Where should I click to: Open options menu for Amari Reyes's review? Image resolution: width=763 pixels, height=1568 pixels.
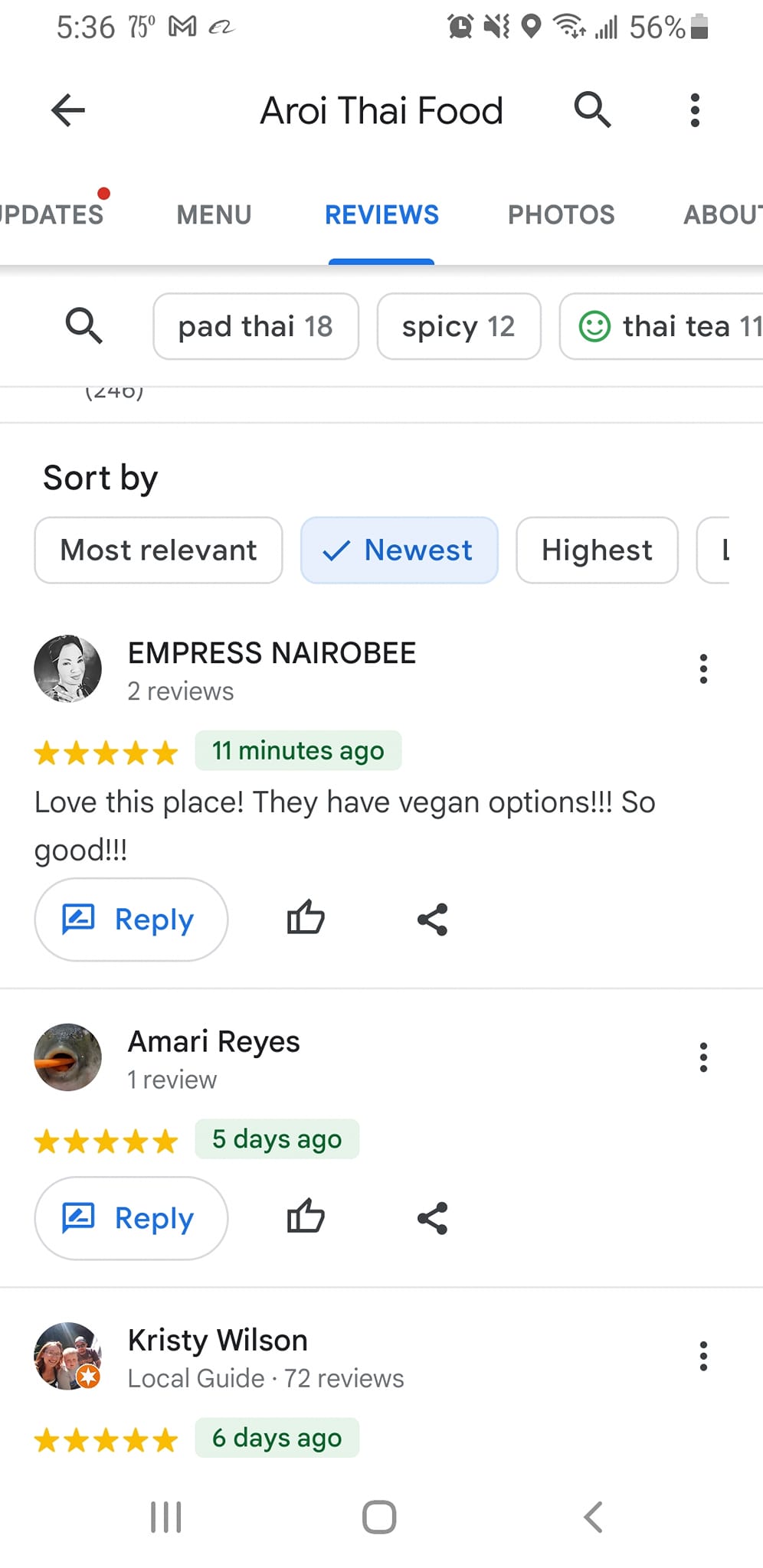pyautogui.click(x=703, y=1057)
